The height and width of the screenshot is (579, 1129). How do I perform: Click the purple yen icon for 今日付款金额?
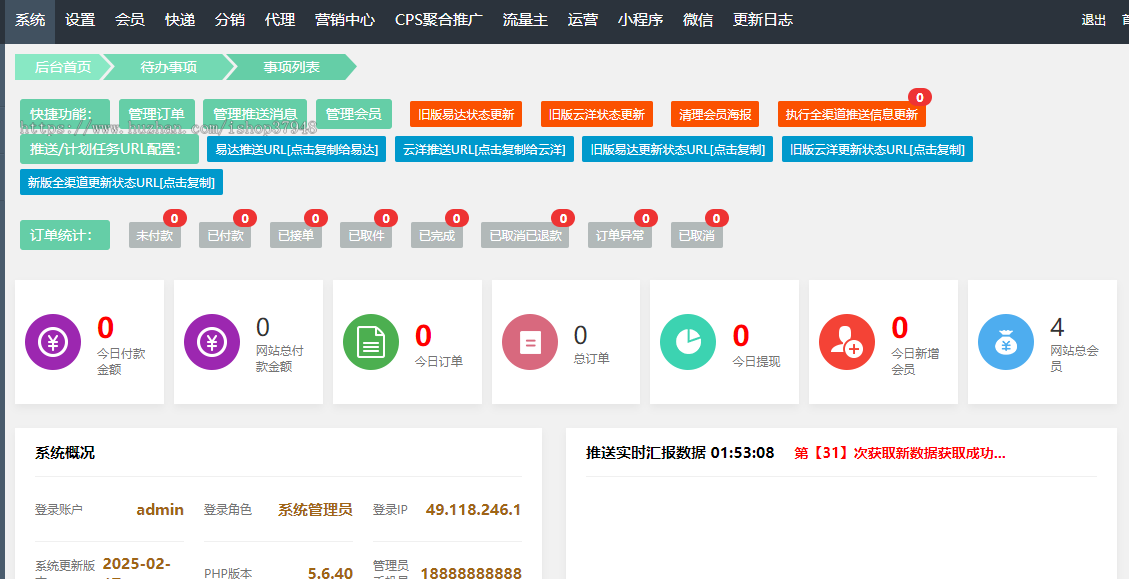pos(53,342)
